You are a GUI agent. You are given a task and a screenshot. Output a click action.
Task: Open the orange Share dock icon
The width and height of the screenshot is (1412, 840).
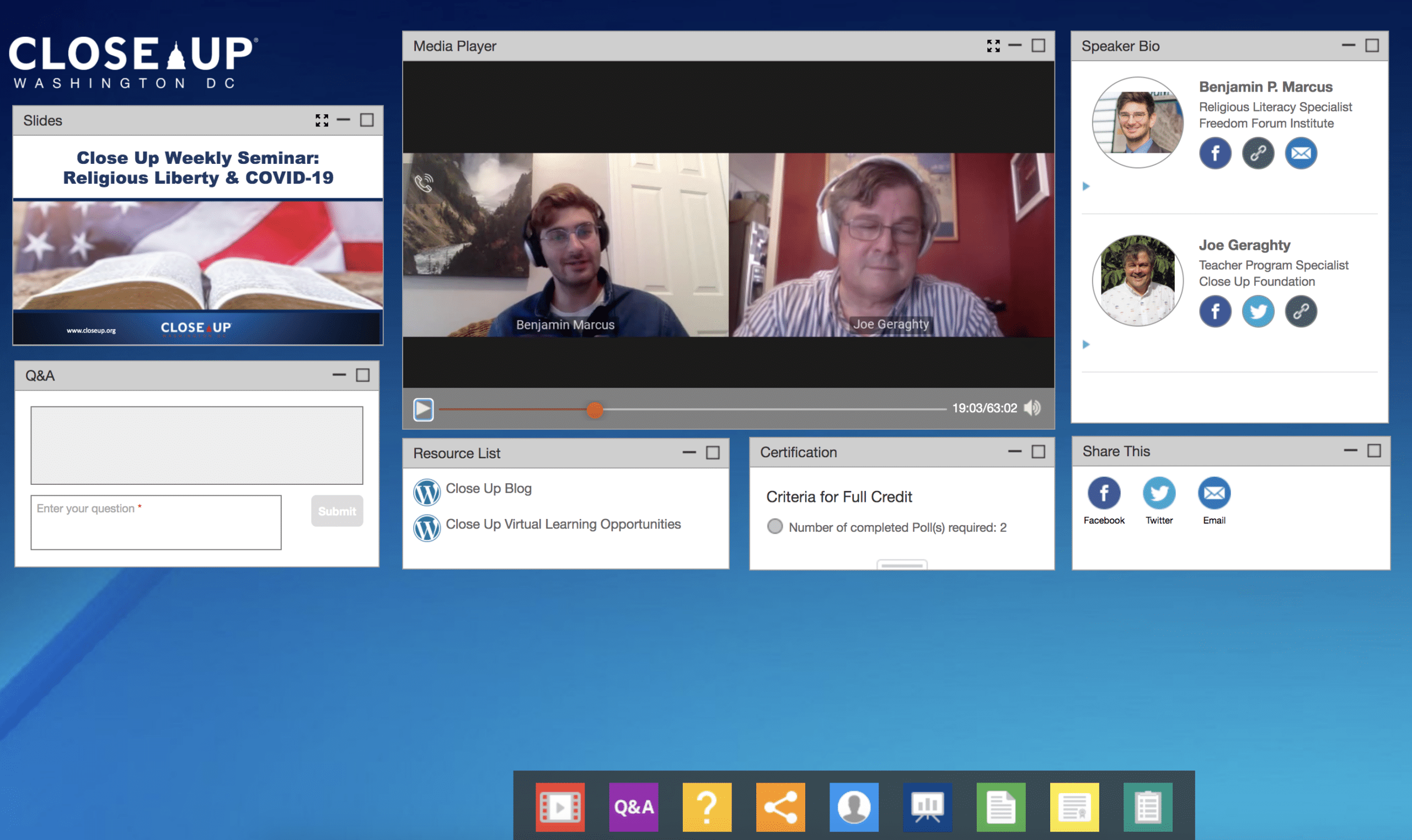[780, 806]
